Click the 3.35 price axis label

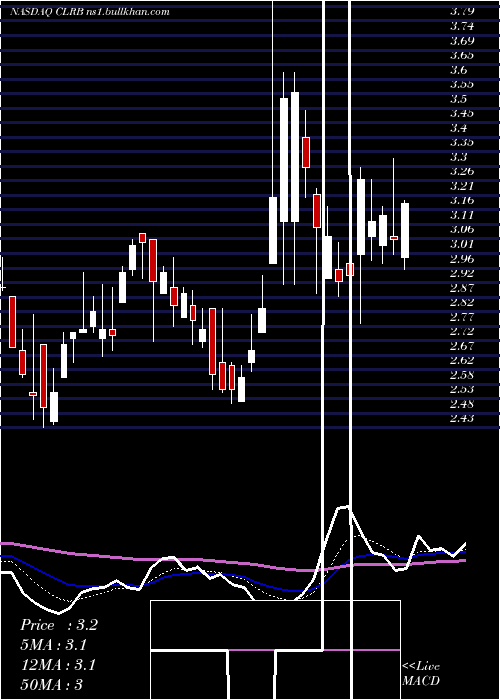[462, 142]
